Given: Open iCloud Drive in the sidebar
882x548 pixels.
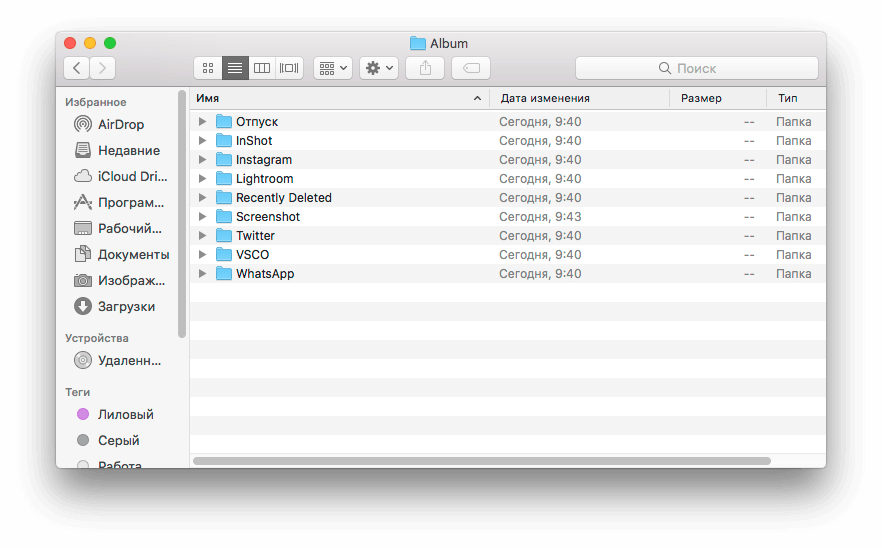Looking at the screenshot, I should click(133, 176).
